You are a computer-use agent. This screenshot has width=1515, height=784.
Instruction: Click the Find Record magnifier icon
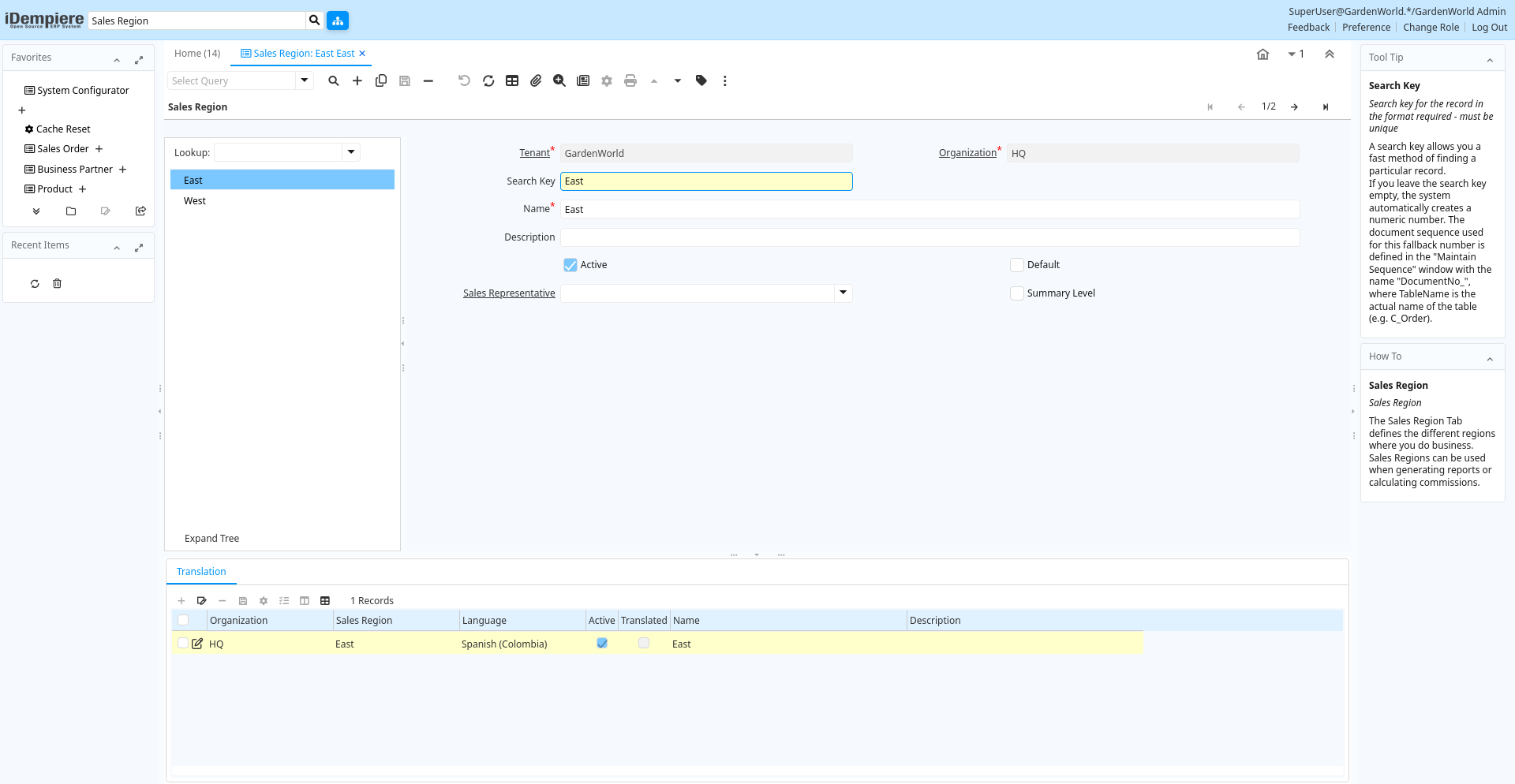click(x=334, y=80)
